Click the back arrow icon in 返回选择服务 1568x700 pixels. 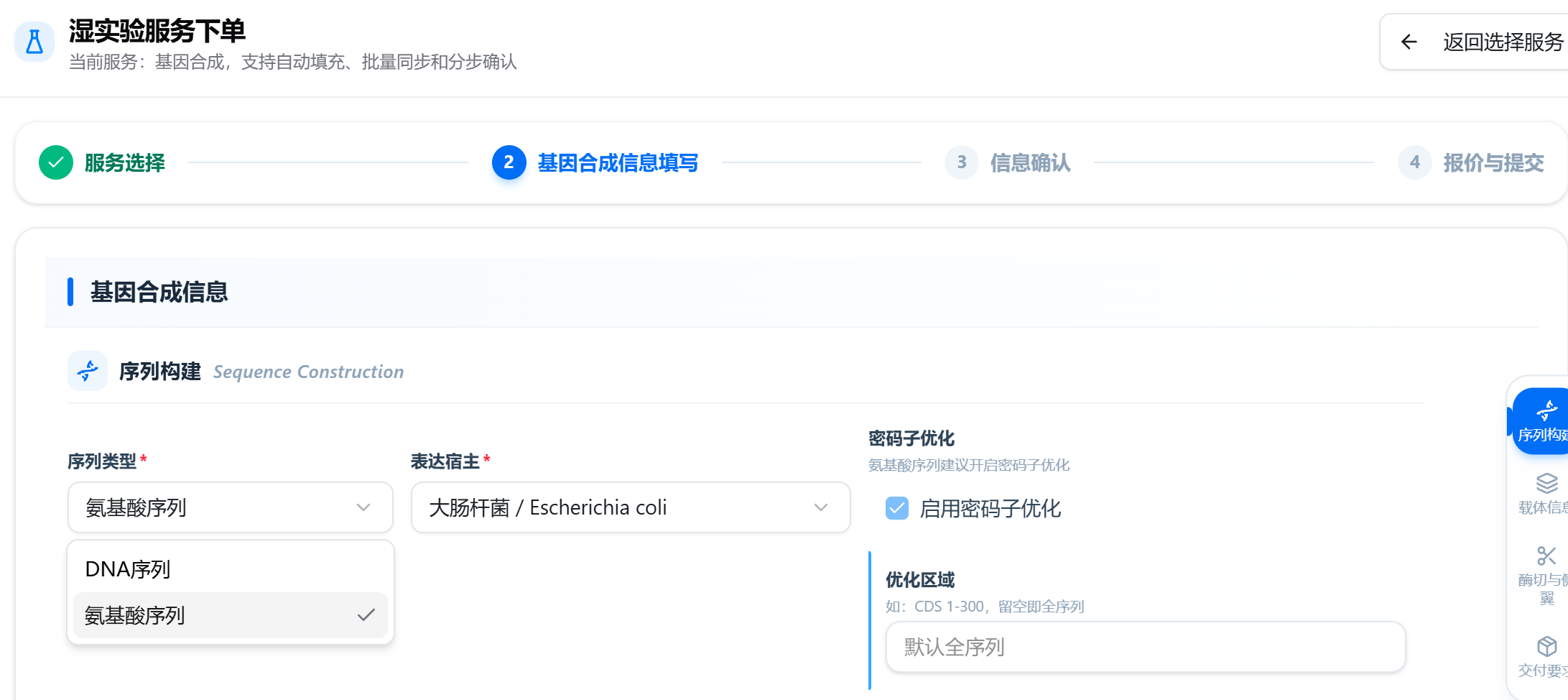(1409, 42)
